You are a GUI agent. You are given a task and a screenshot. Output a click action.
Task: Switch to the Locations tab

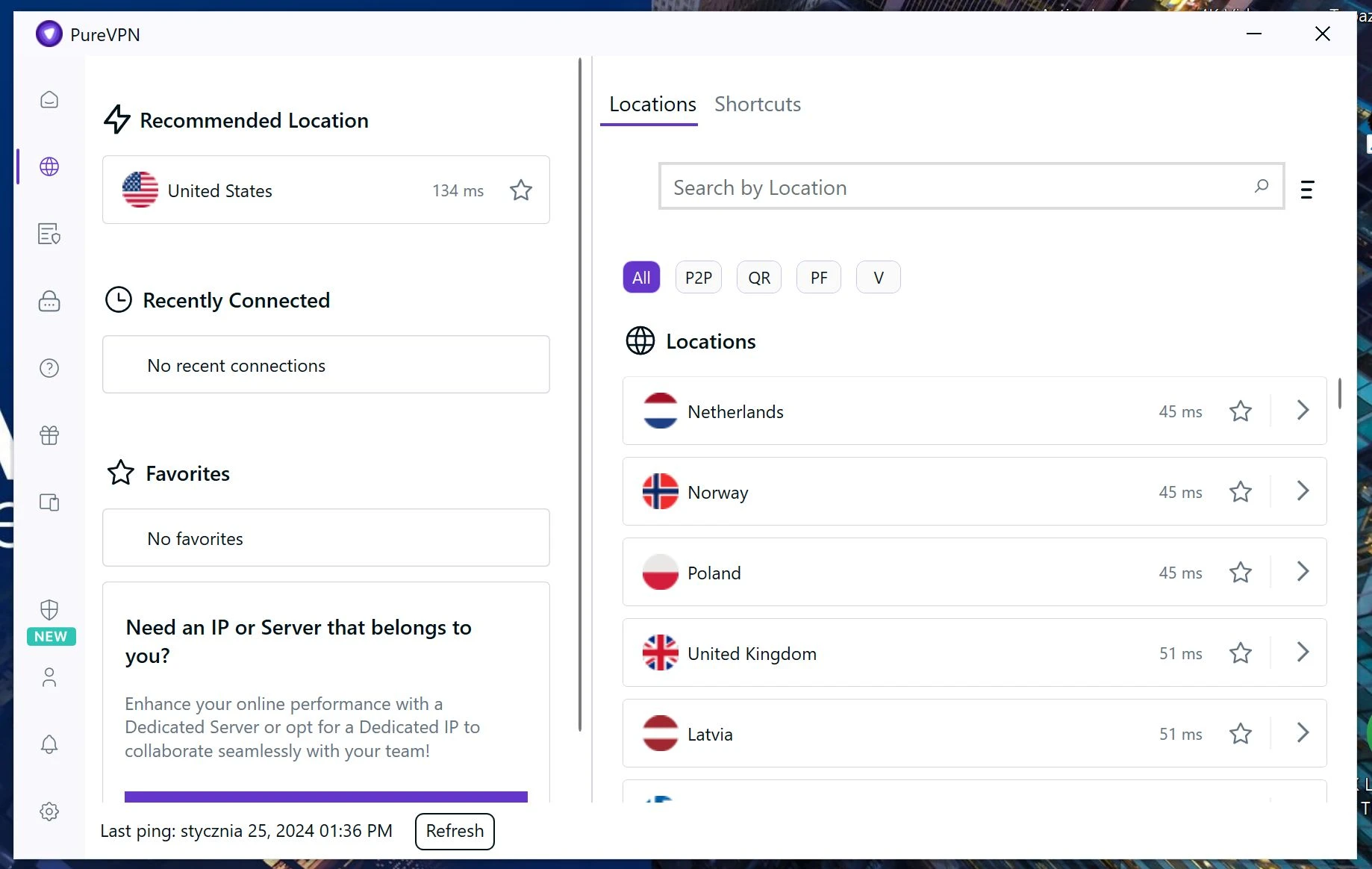click(x=652, y=105)
